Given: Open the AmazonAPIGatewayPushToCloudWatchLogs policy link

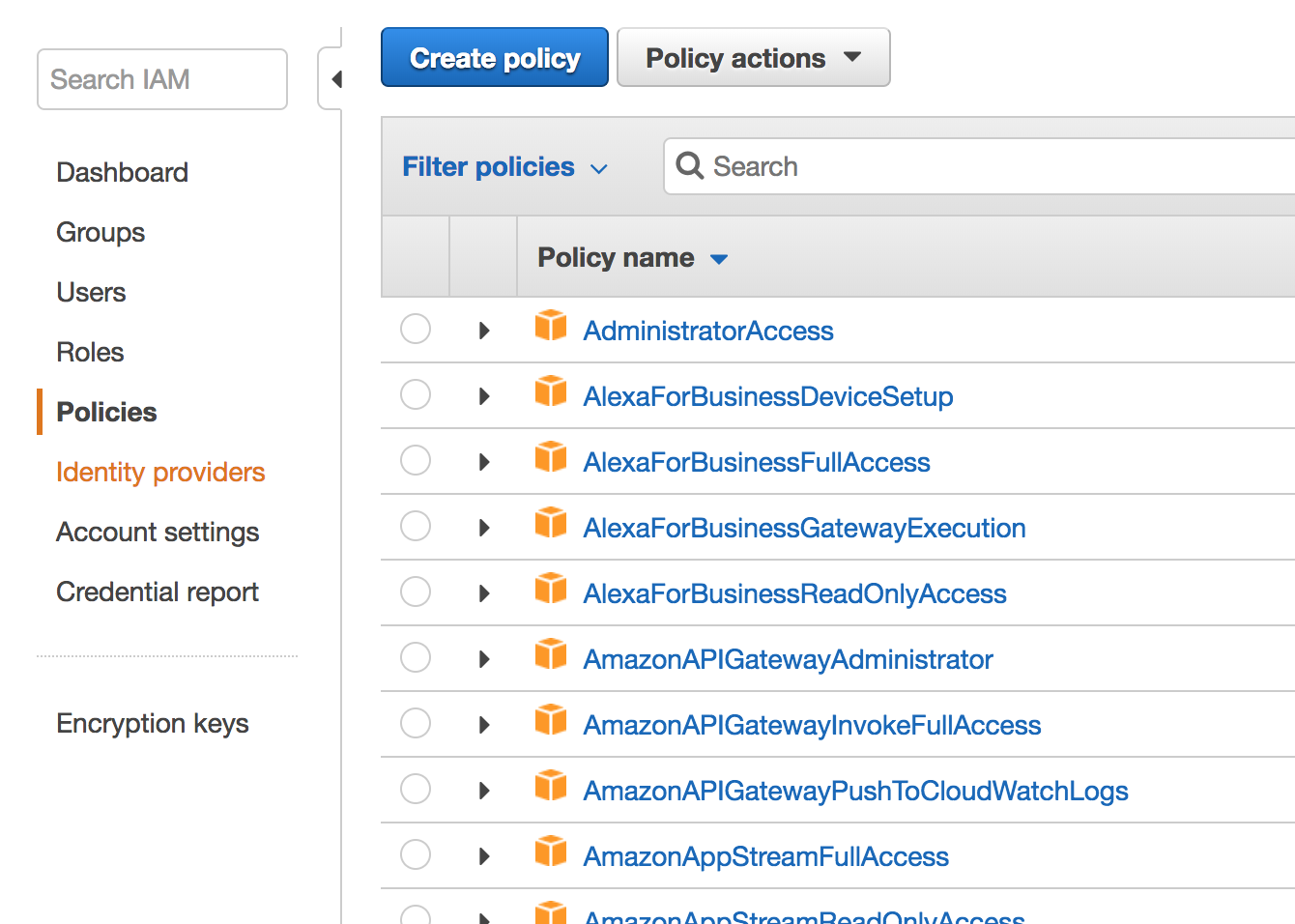Looking at the screenshot, I should click(x=856, y=791).
